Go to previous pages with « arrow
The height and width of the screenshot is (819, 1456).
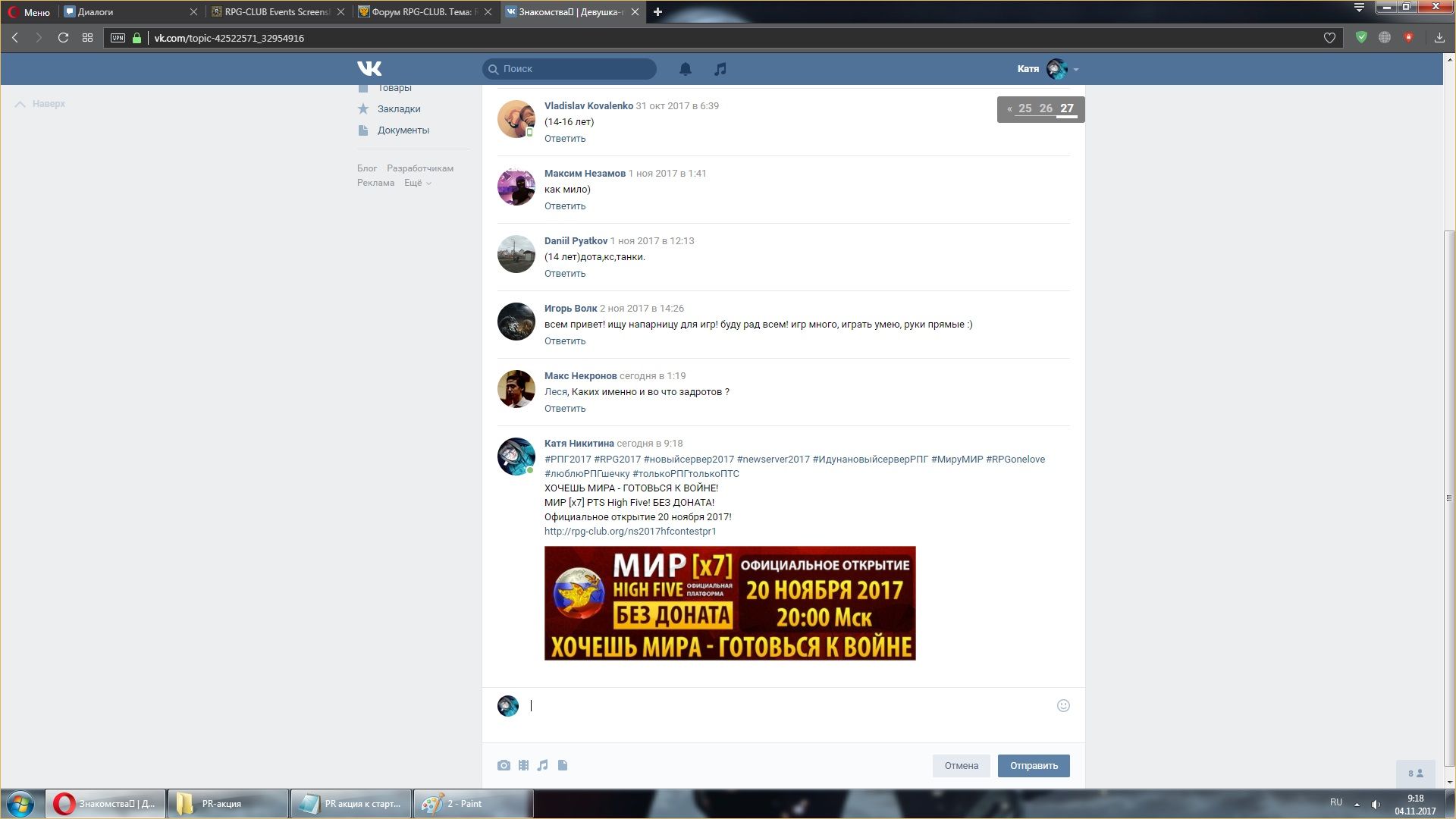(x=1009, y=108)
